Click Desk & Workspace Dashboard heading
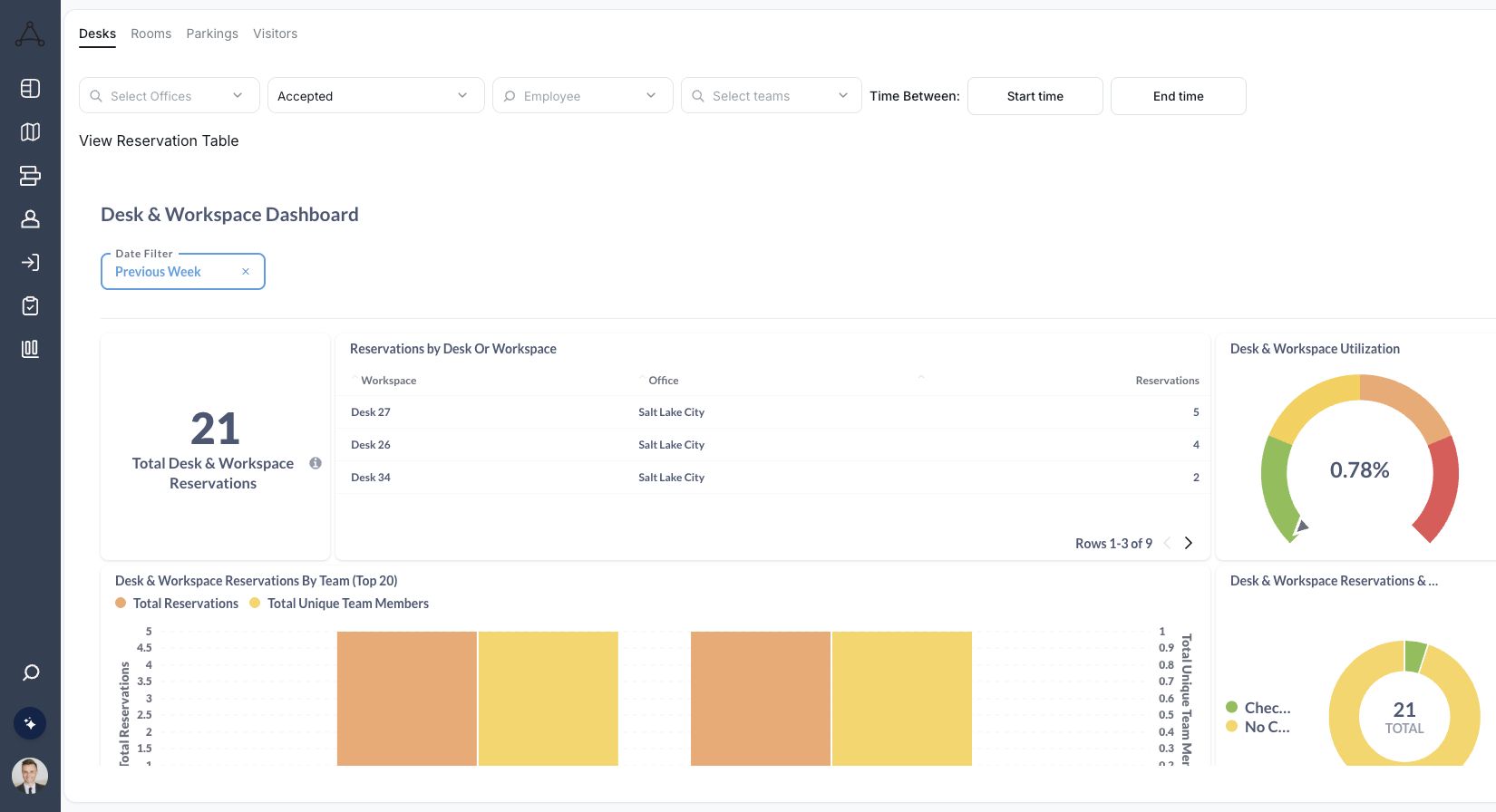The height and width of the screenshot is (812, 1496). click(x=229, y=215)
